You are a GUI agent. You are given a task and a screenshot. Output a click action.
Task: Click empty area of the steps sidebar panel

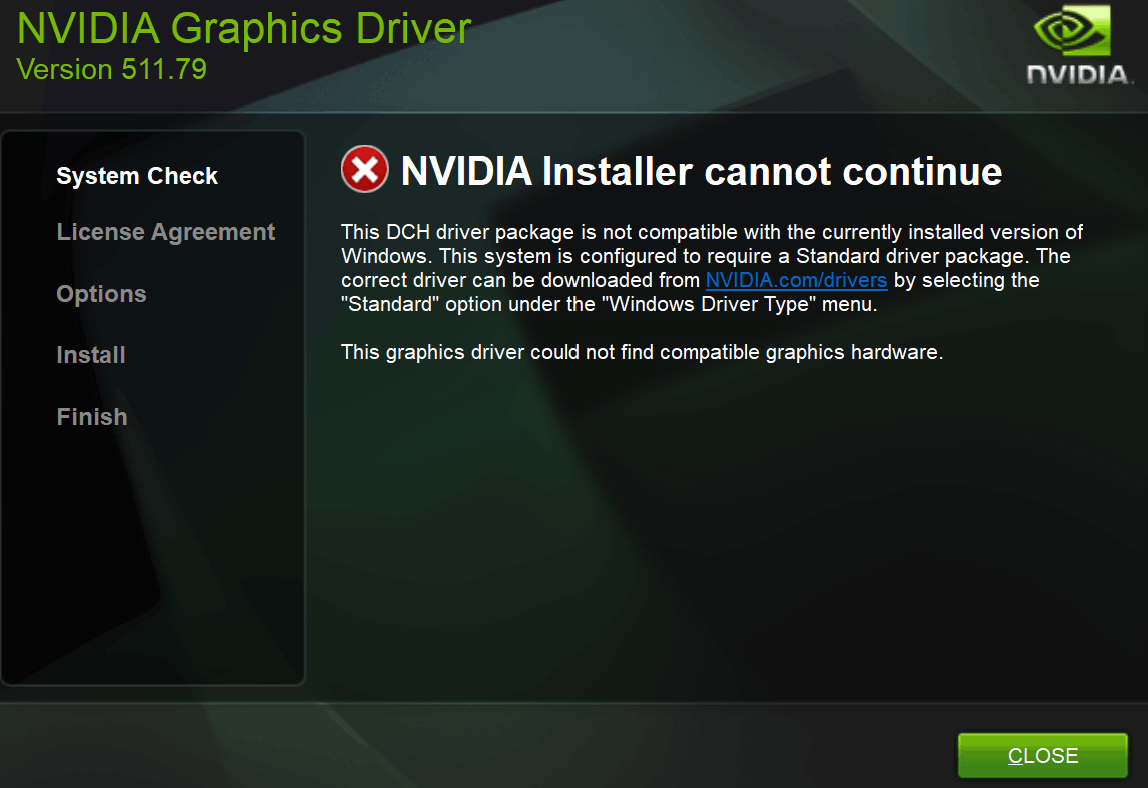(x=152, y=557)
